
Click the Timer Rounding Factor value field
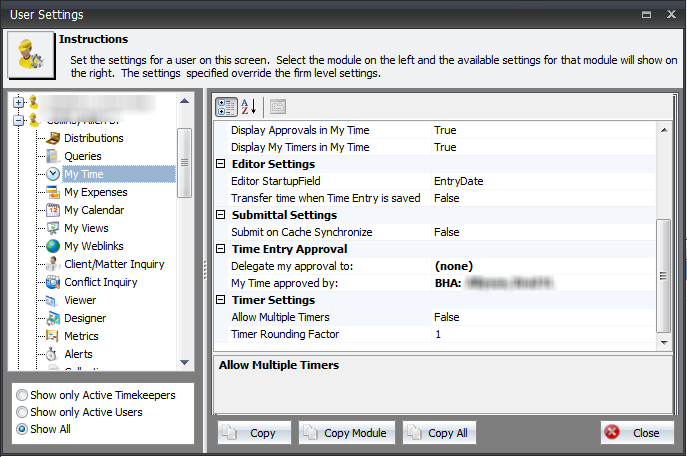tap(540, 334)
